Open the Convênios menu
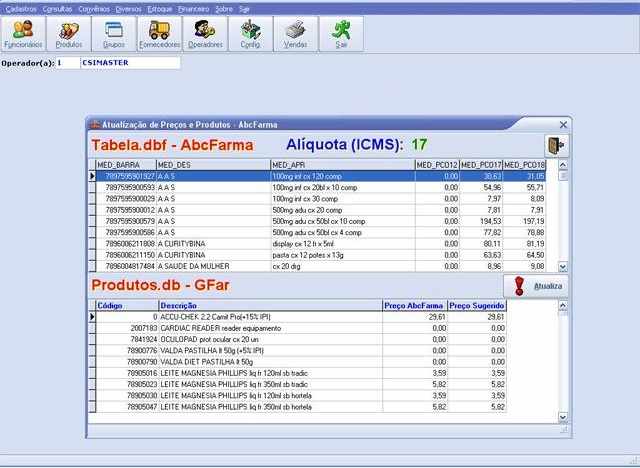This screenshot has width=640, height=468. (94, 9)
